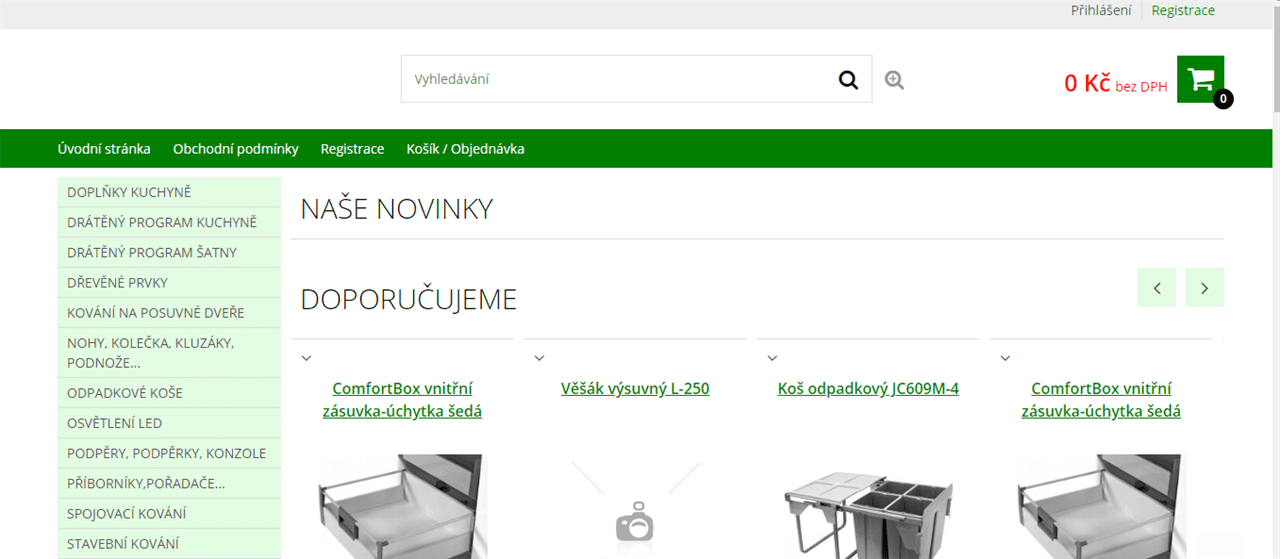
Task: Select DRÁTĚNÝ PROGRAM KUCHYNĚ category
Action: (x=169, y=222)
